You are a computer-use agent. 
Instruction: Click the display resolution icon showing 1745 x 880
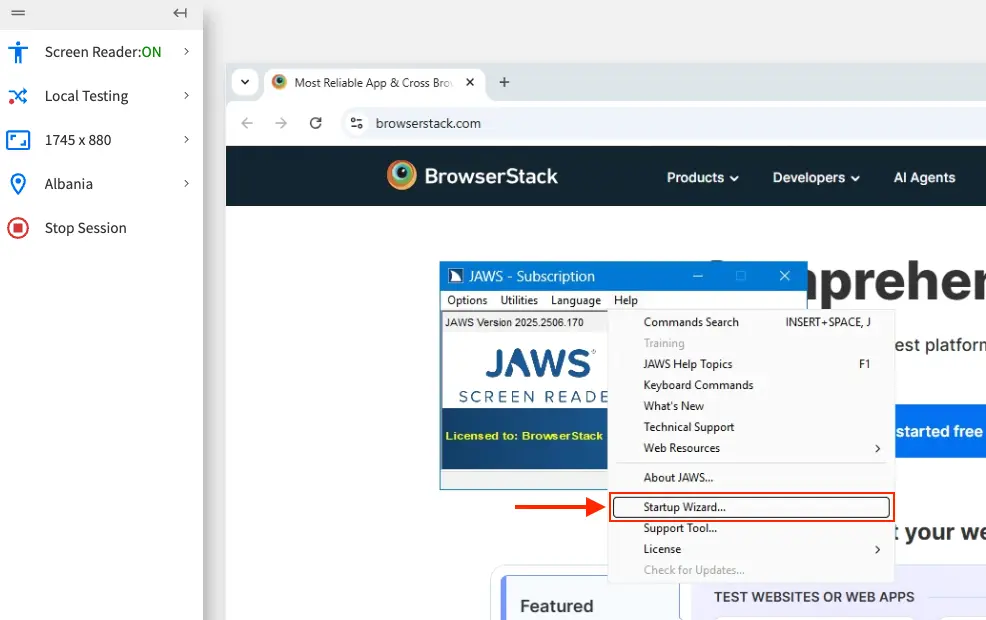(18, 140)
